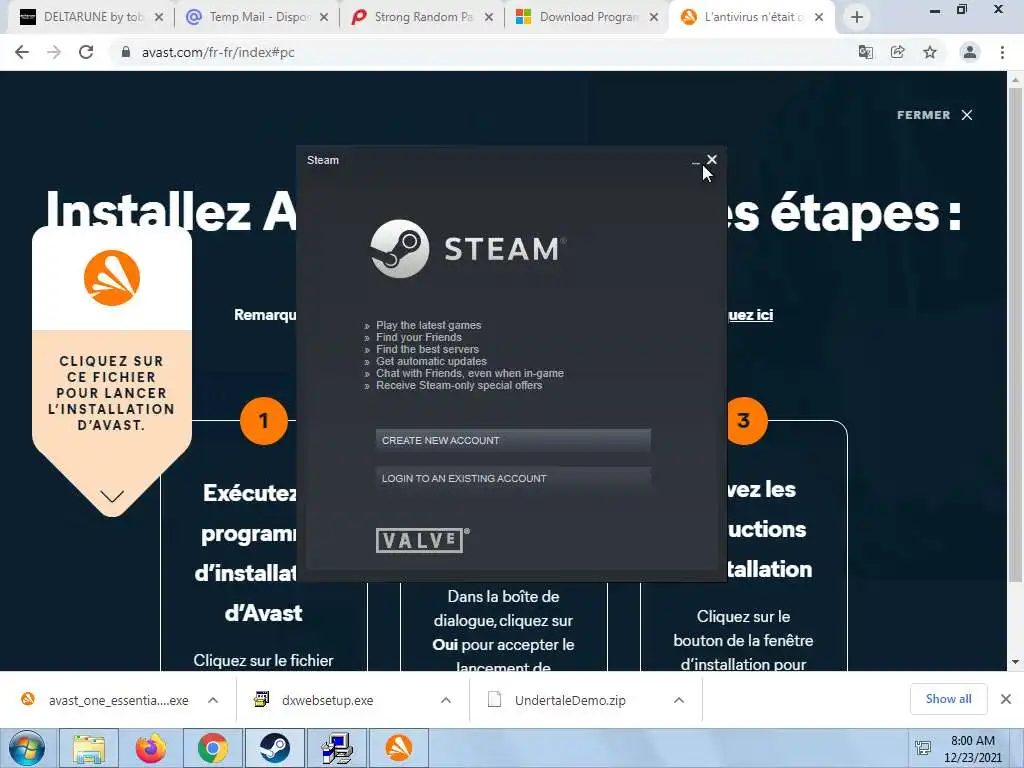Open the Chrome profile menu
Screen dimensions: 1024x768
pyautogui.click(x=970, y=52)
